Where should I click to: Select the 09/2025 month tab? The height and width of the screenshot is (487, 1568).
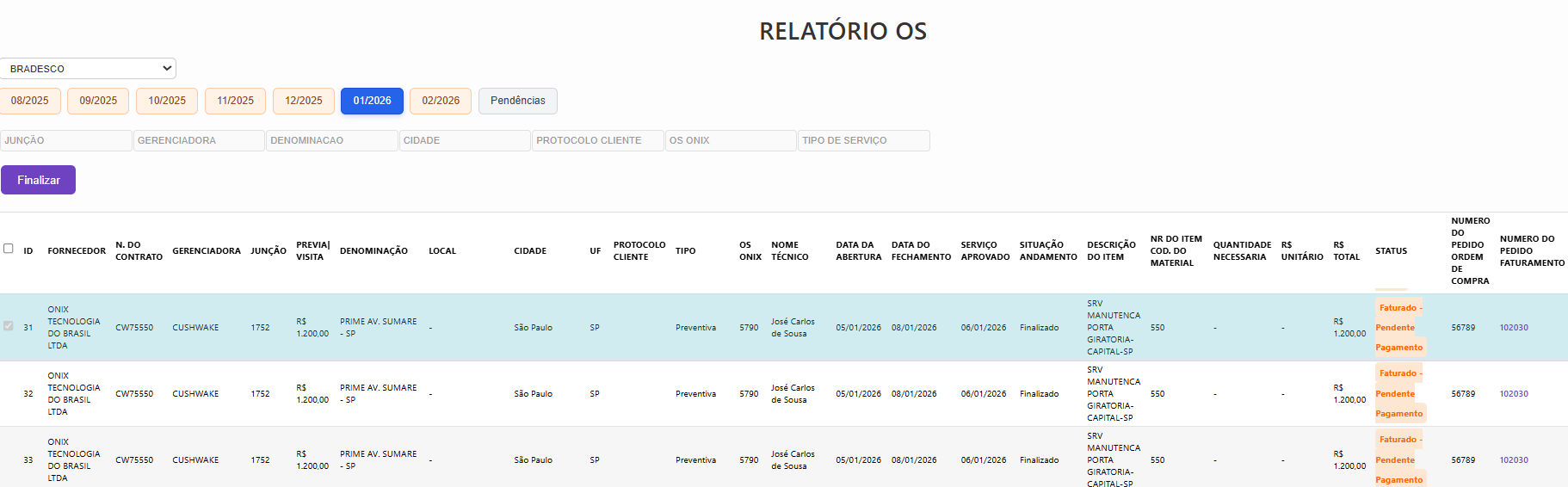coord(98,101)
